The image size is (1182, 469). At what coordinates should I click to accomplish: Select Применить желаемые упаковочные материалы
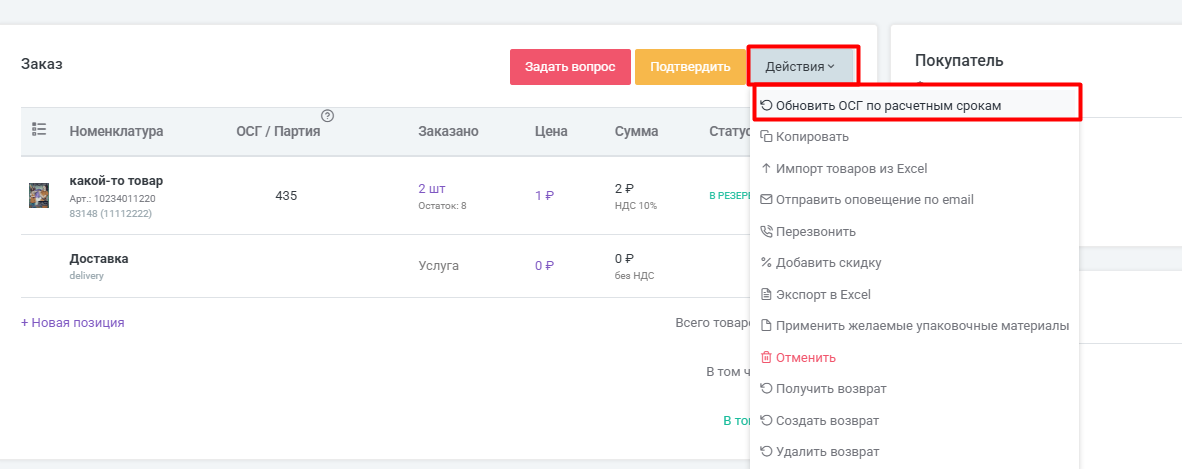pyautogui.click(x=922, y=326)
